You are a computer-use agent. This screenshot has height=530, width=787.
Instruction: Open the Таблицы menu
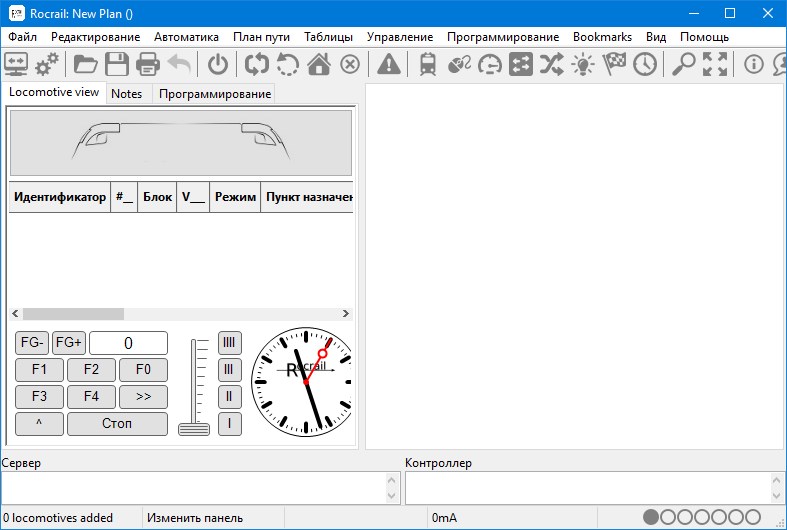328,37
